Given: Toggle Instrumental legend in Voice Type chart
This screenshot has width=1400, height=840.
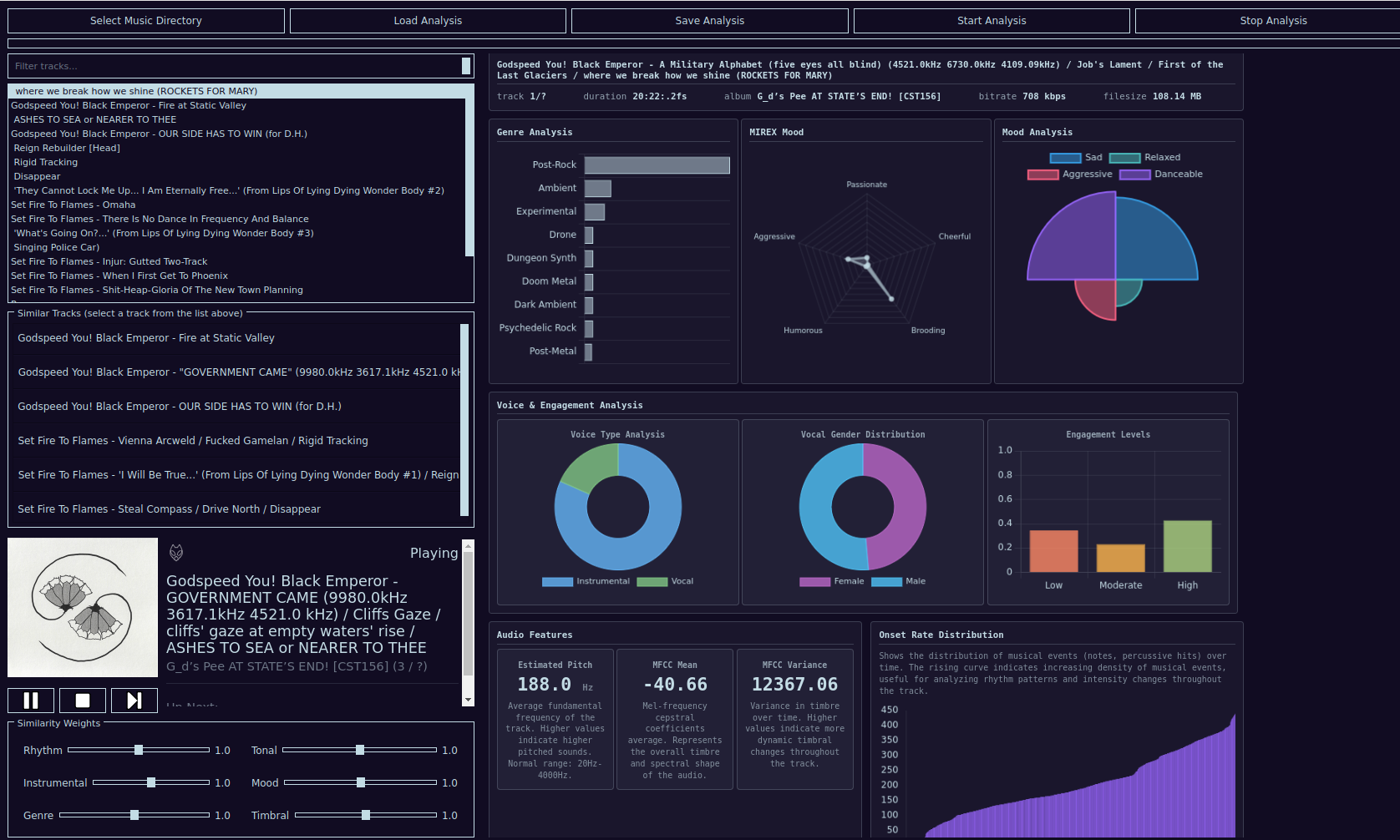Looking at the screenshot, I should click(x=557, y=582).
